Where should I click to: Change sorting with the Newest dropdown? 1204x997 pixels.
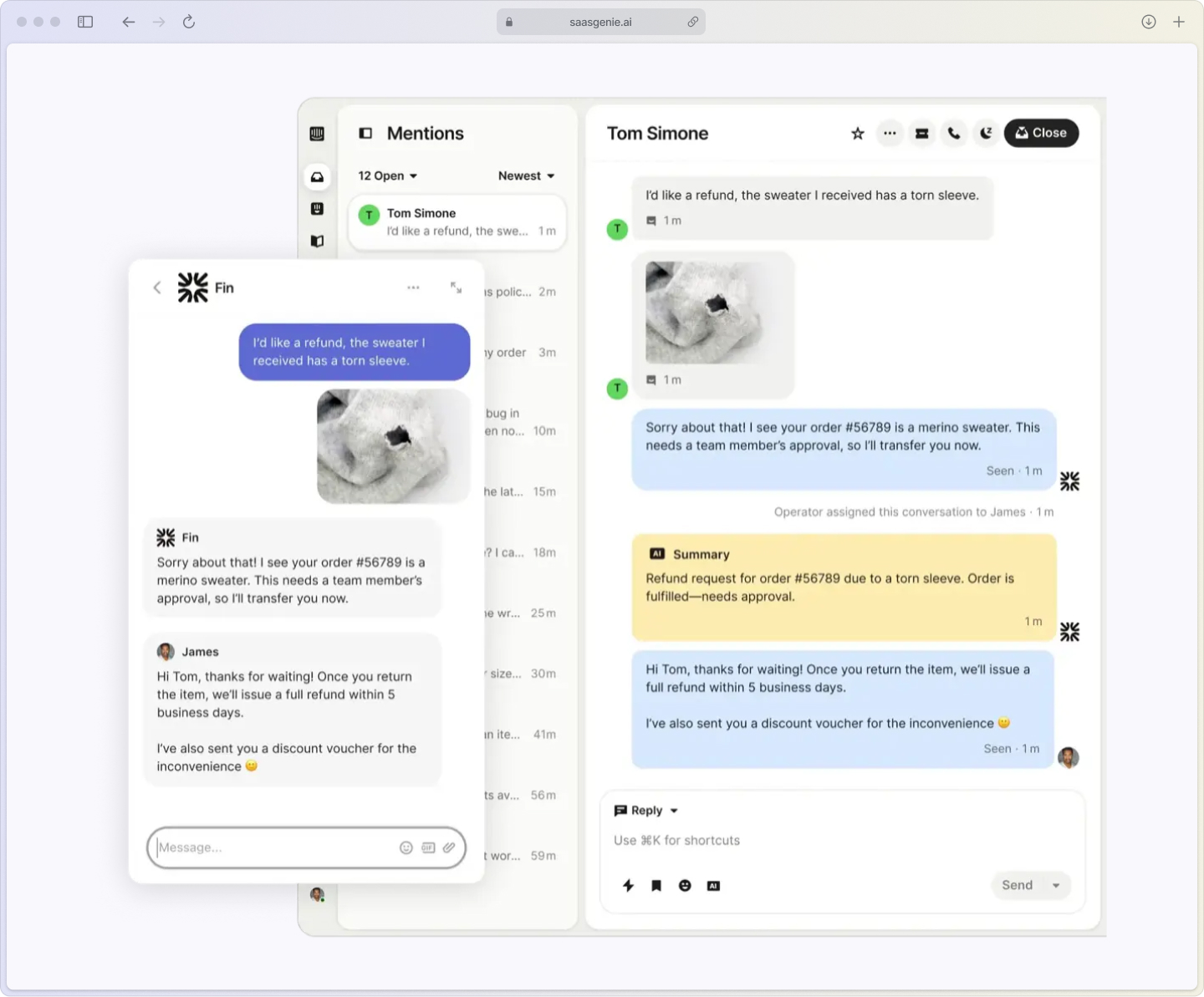[526, 175]
